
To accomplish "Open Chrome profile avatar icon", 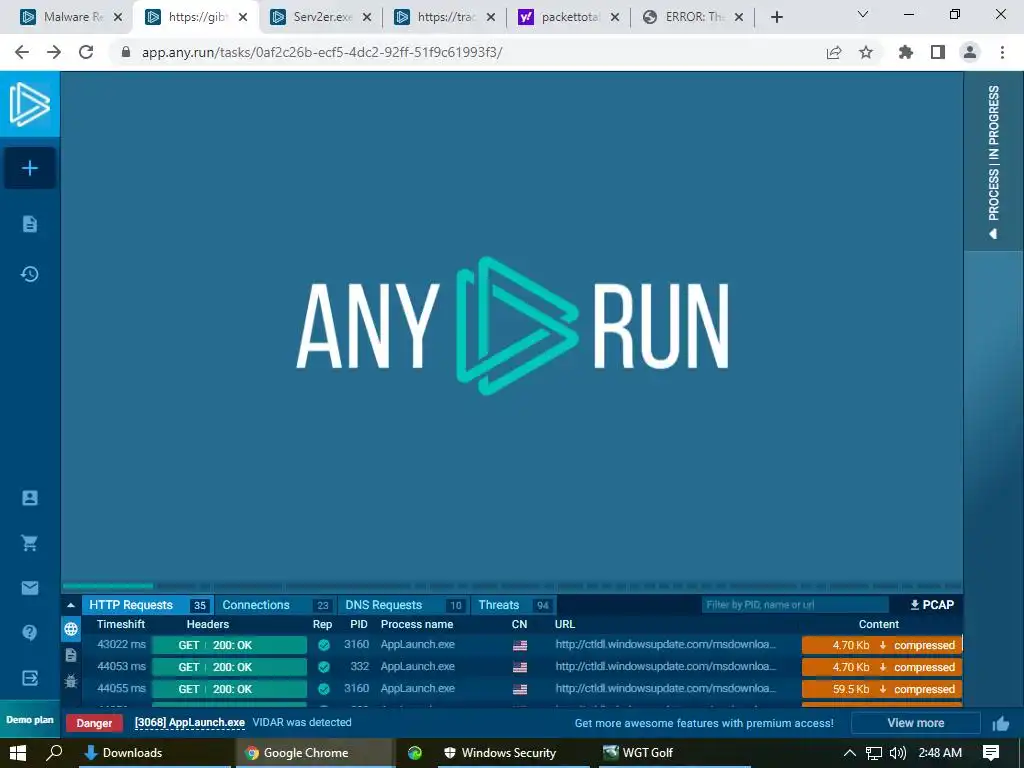I will pyautogui.click(x=970, y=52).
